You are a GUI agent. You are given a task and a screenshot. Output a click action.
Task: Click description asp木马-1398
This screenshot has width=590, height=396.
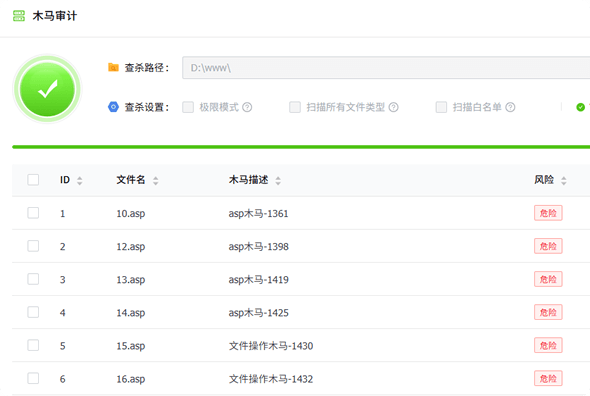pos(259,247)
